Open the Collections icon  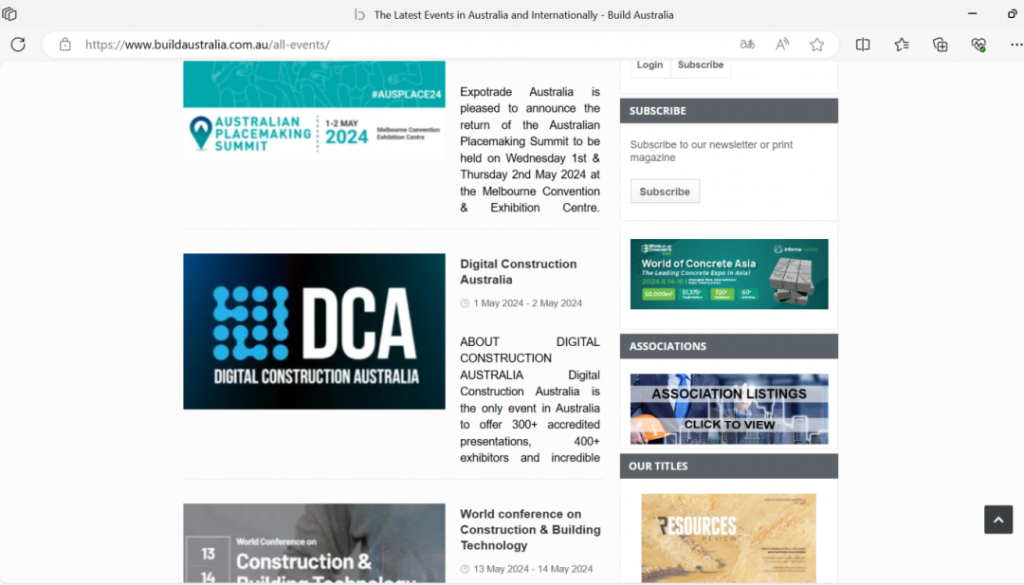[940, 44]
